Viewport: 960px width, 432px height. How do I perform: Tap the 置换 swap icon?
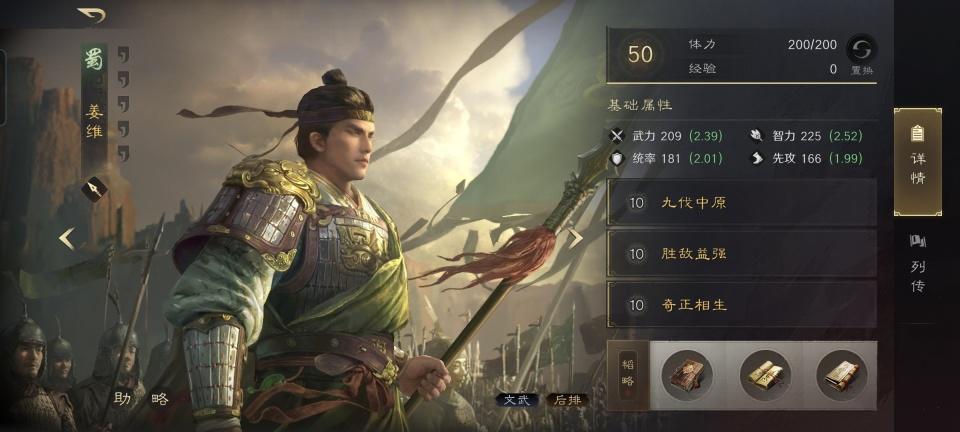pyautogui.click(x=861, y=49)
